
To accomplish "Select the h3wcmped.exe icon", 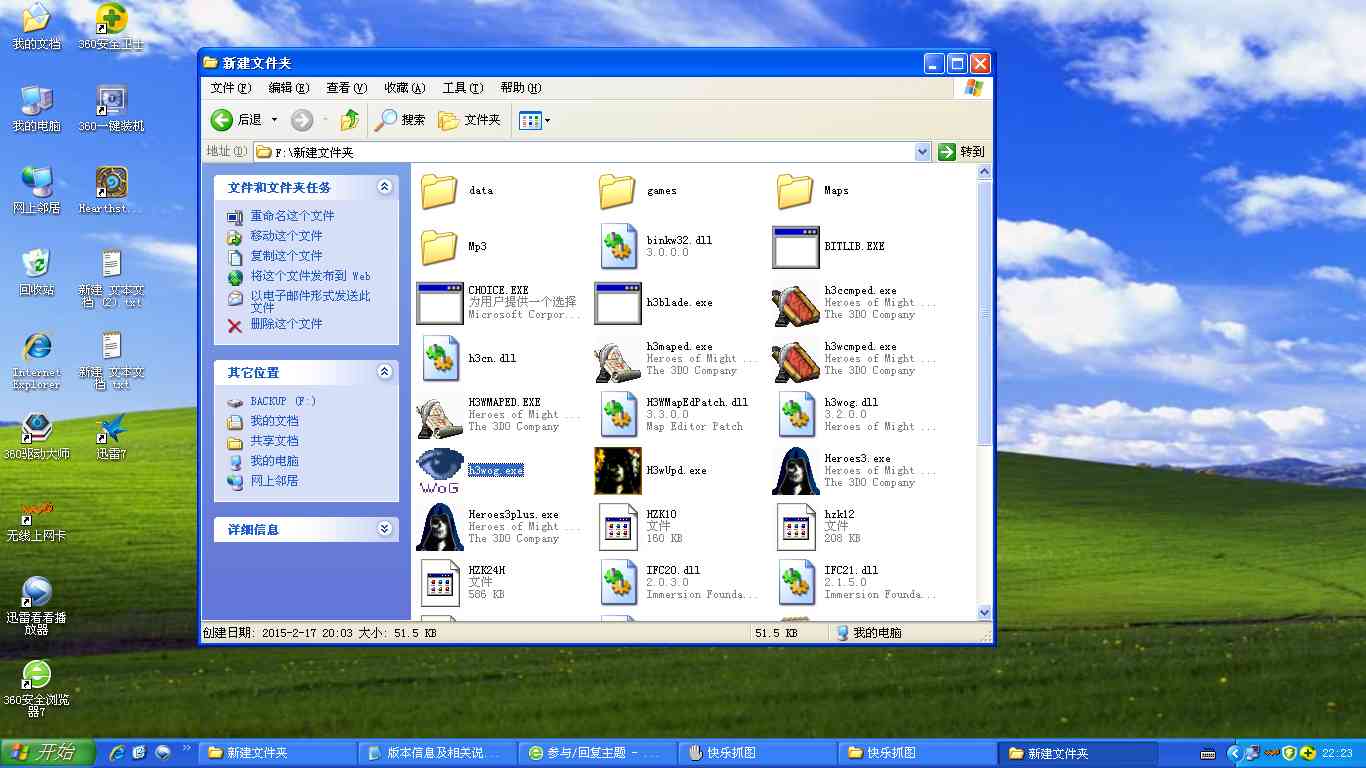I will tap(796, 359).
